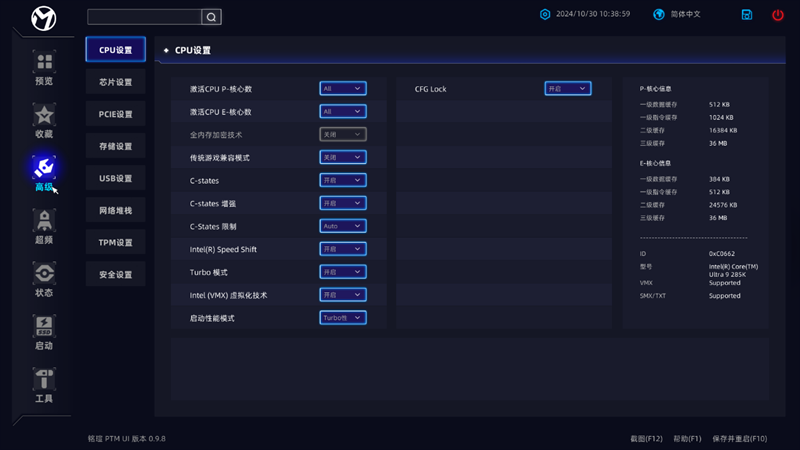The width and height of the screenshot is (800, 450).
Task: Open the 预览 overview sidebar icon
Action: point(44,67)
